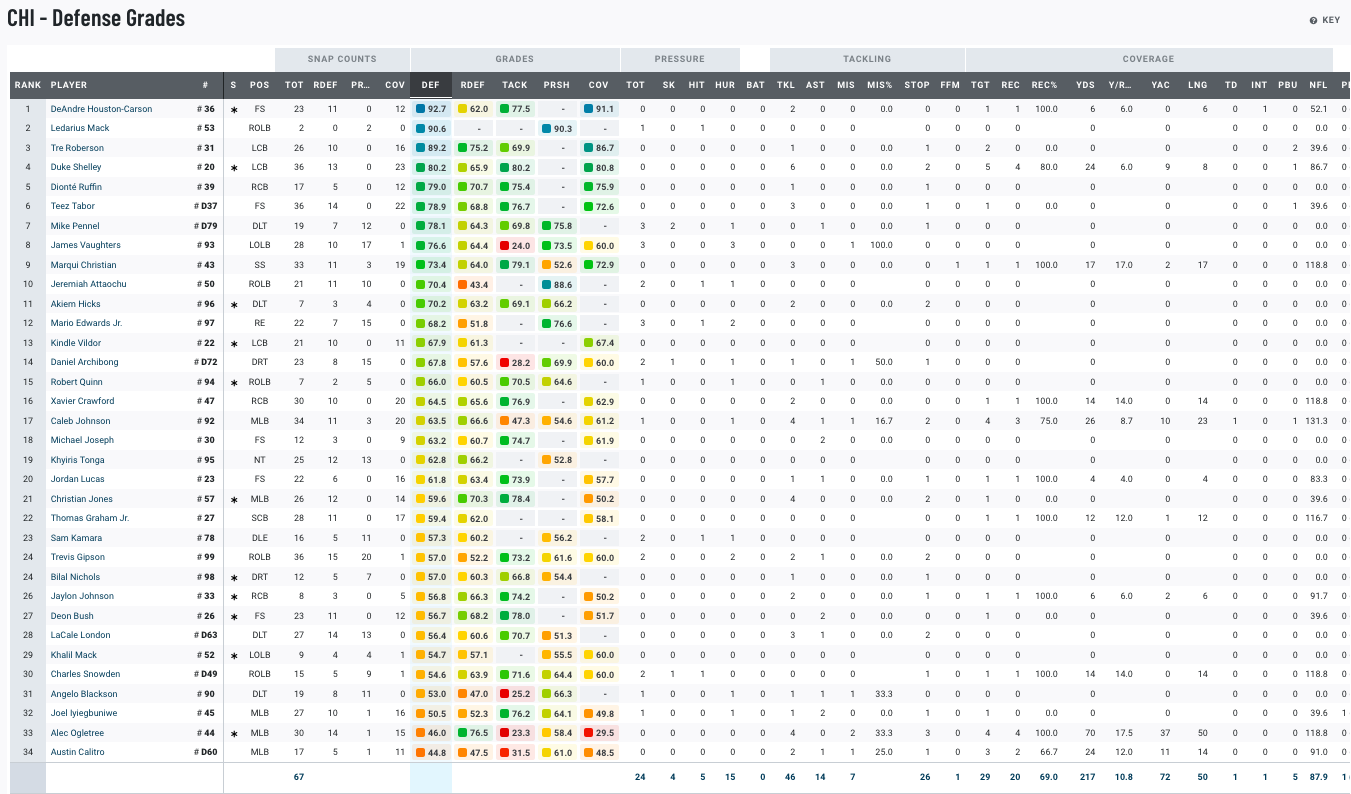Sort by the RANK column header

coord(28,85)
